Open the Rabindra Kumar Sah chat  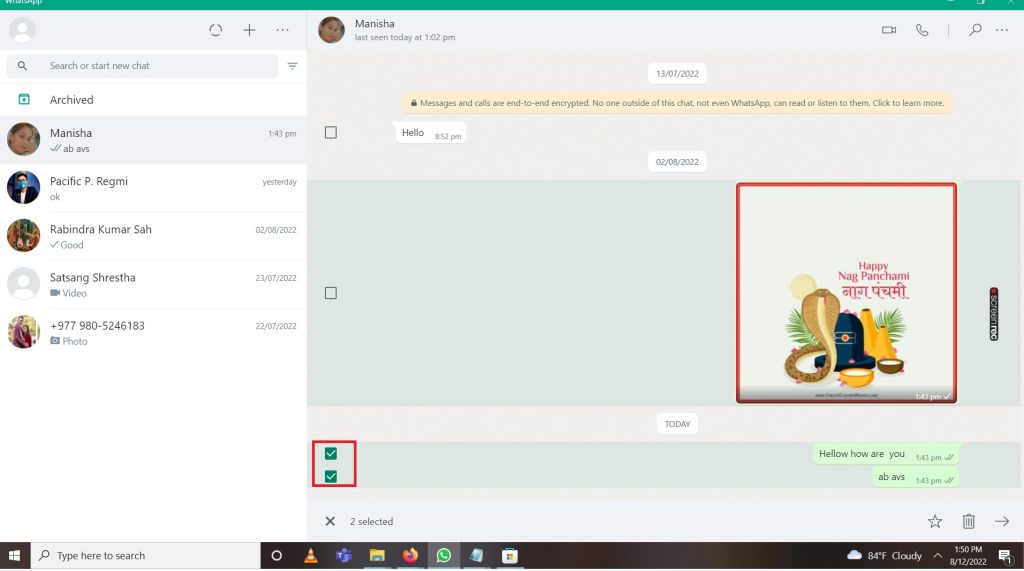coord(153,237)
